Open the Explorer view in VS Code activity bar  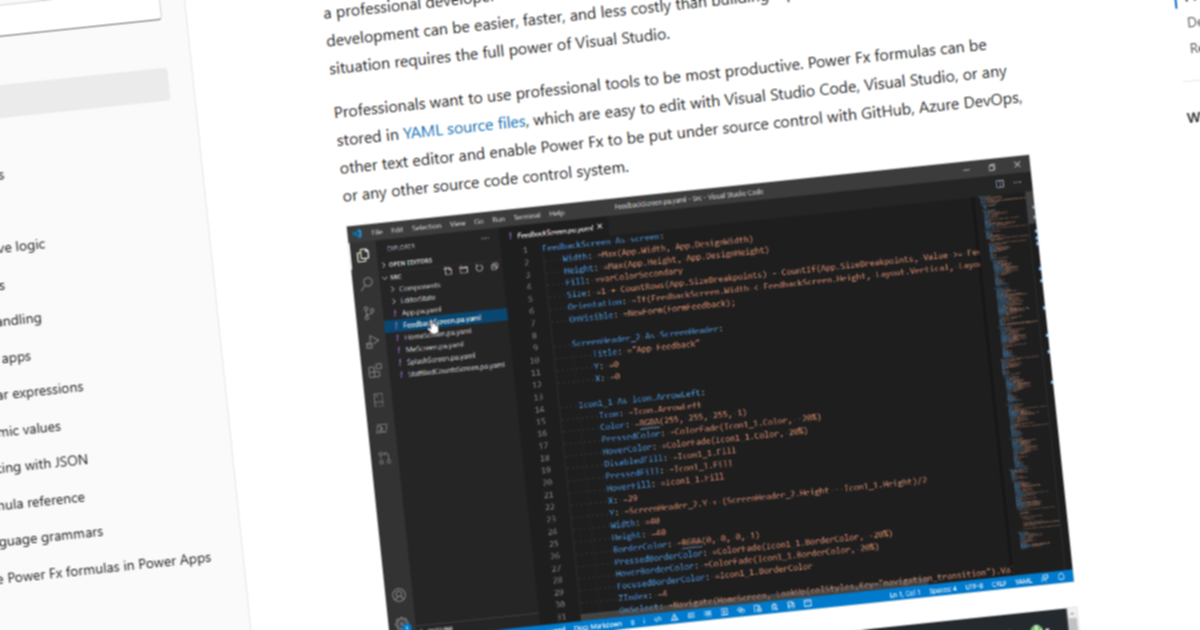(362, 255)
